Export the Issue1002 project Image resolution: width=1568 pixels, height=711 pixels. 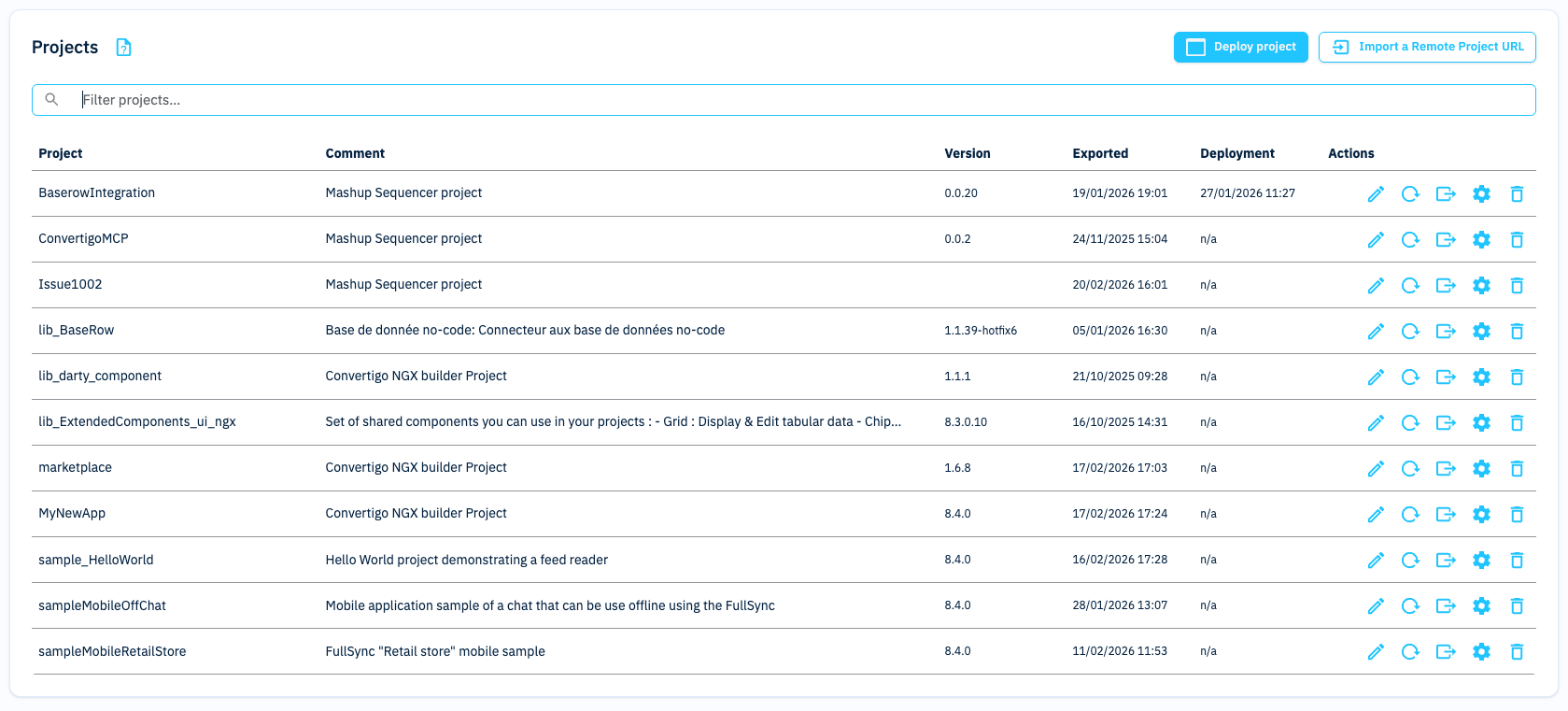(1446, 285)
